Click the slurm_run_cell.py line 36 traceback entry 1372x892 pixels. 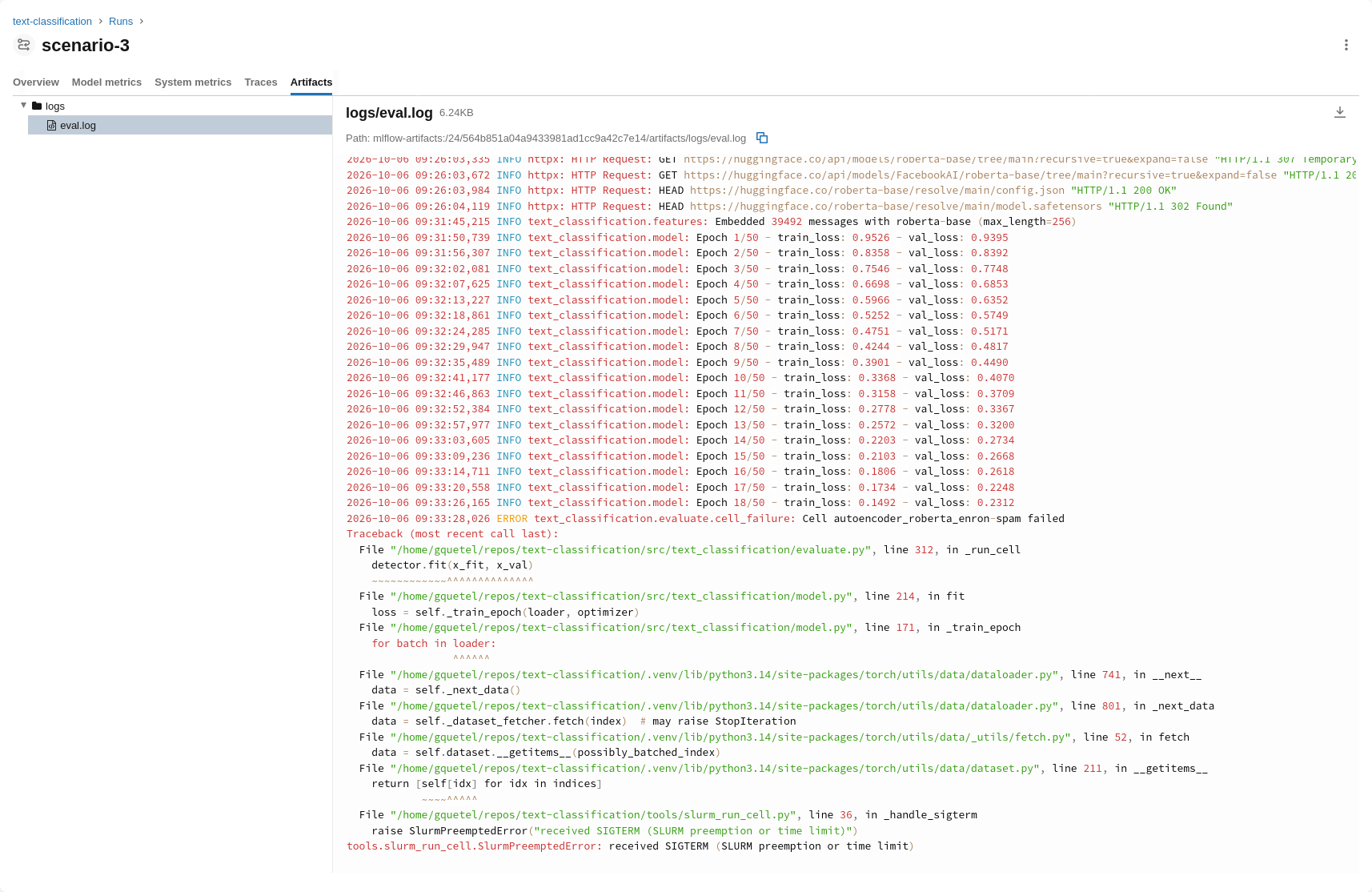tap(668, 815)
